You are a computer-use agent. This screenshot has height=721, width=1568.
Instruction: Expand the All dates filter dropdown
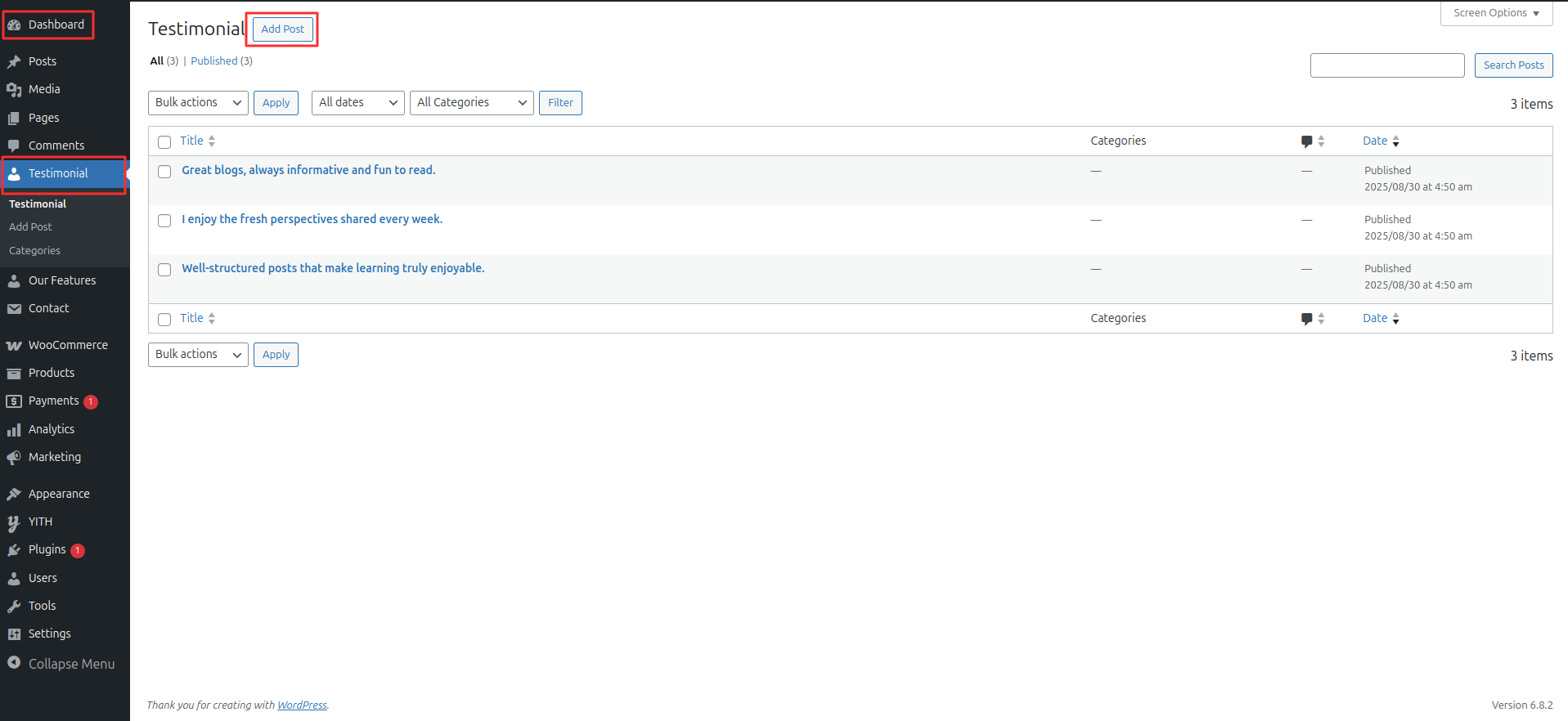(357, 103)
